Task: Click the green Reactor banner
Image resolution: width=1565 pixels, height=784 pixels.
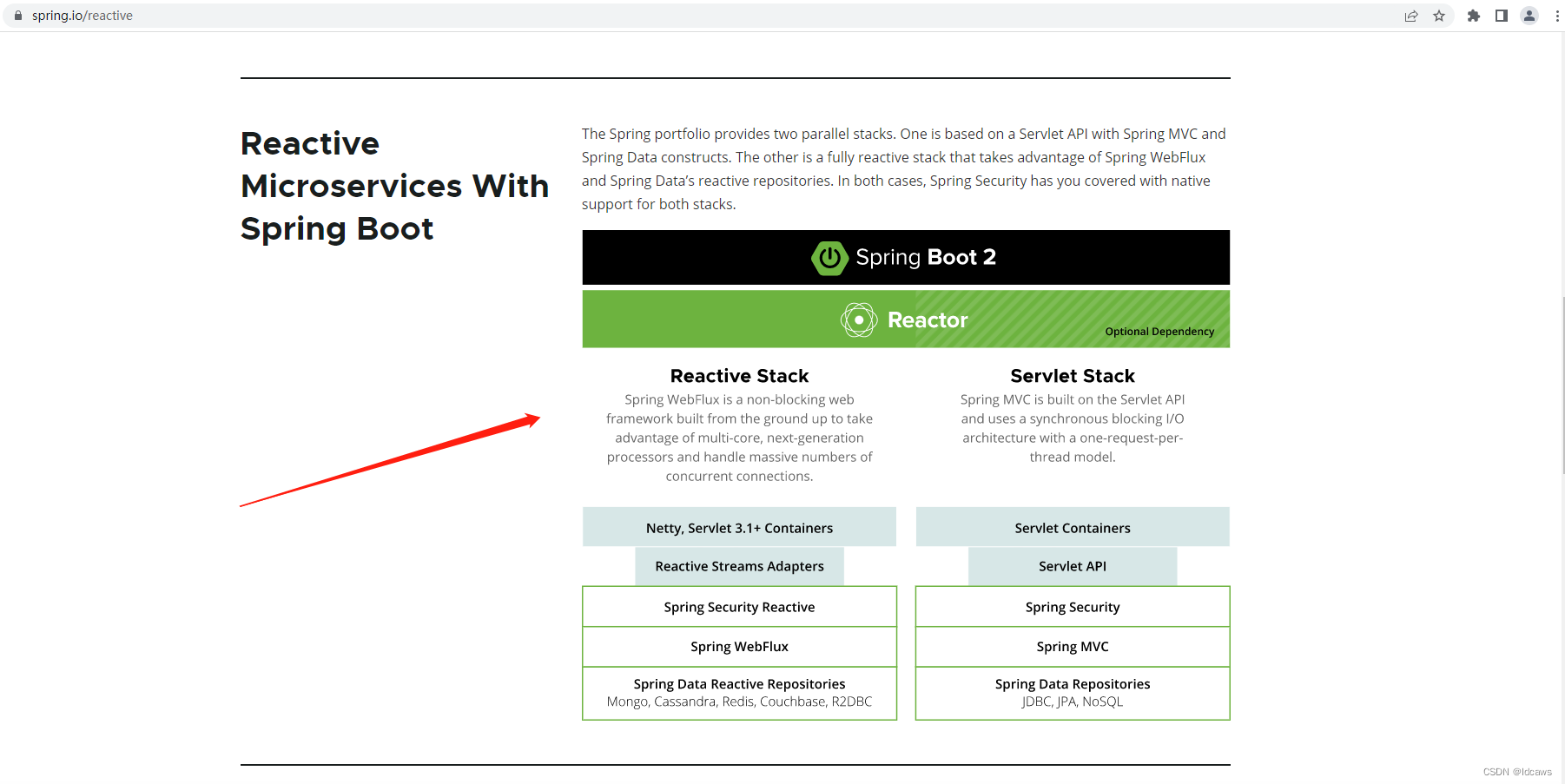Action: (906, 320)
